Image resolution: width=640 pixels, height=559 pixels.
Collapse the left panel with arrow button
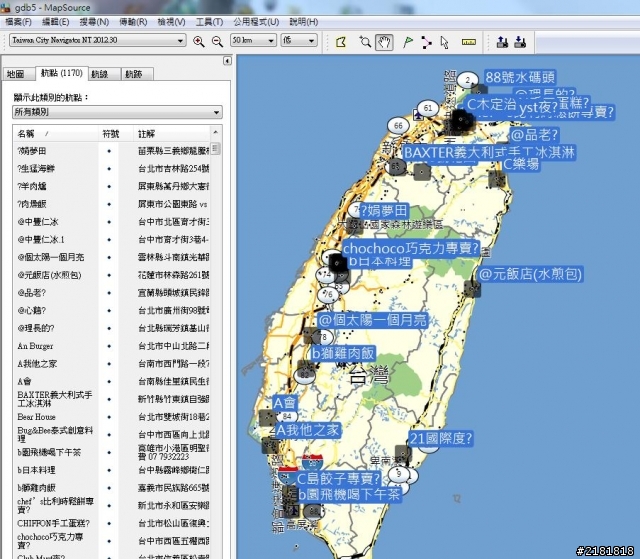[x=227, y=61]
